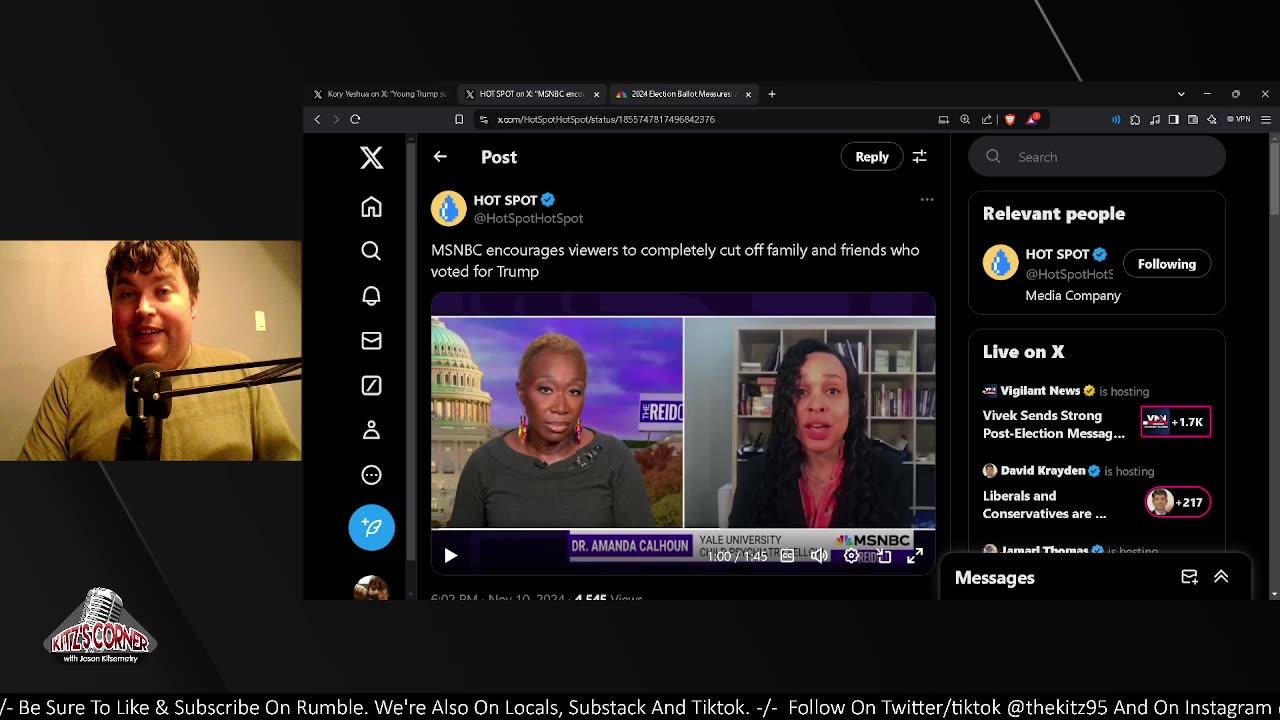Click browser back arrow
Viewport: 1280px width, 720px height.
317,119
